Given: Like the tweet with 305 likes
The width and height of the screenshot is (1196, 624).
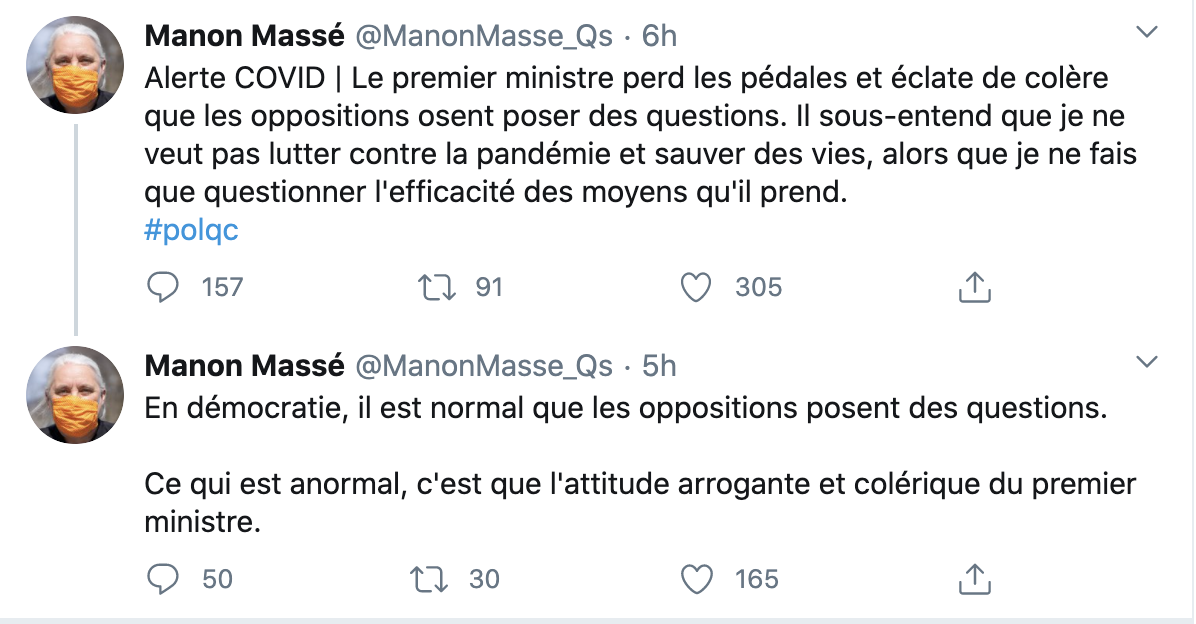Looking at the screenshot, I should click(696, 288).
